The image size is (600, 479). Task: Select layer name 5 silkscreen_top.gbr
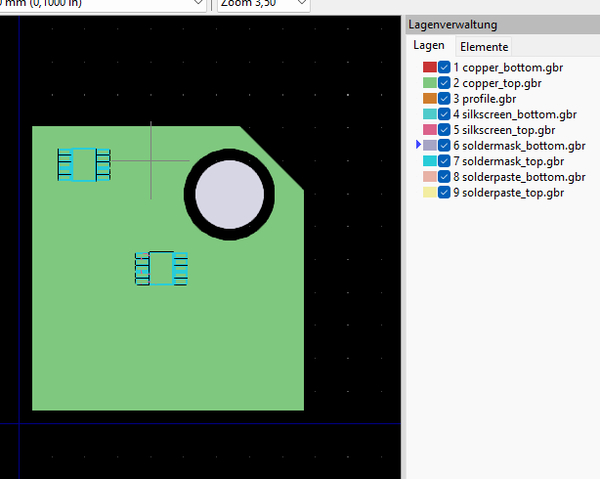click(x=504, y=130)
